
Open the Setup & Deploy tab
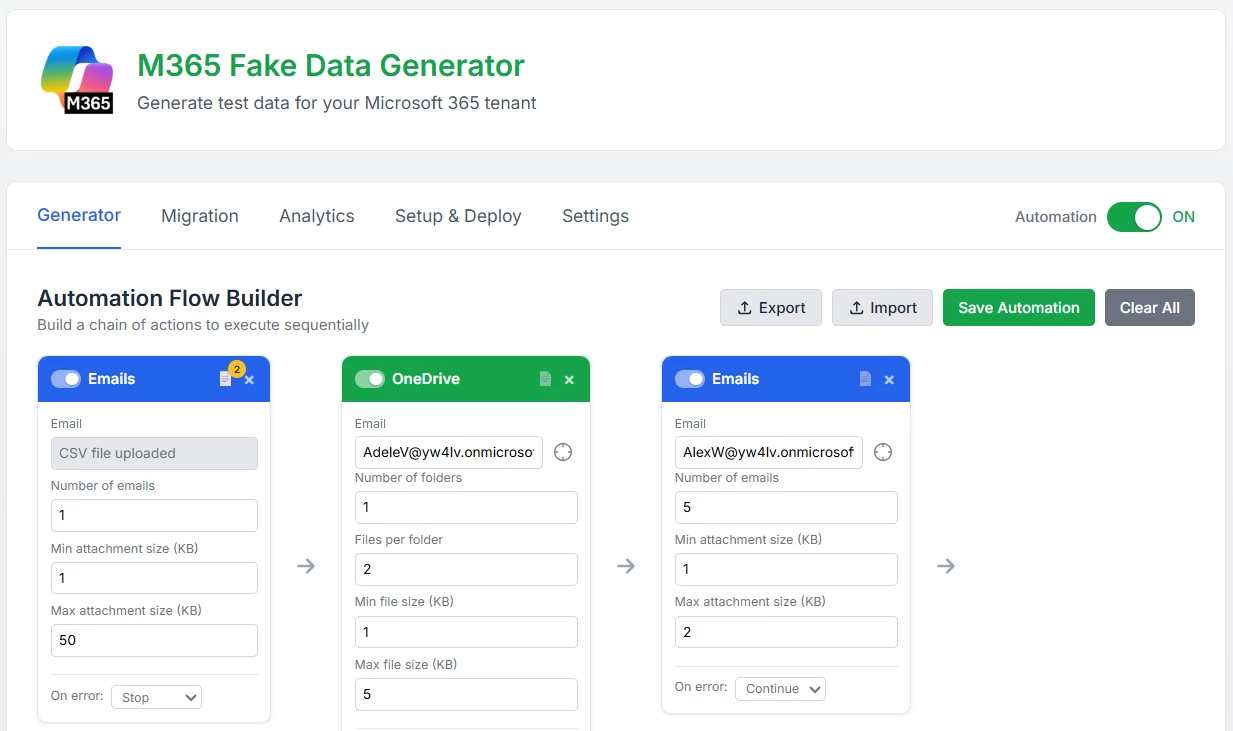[x=458, y=216]
